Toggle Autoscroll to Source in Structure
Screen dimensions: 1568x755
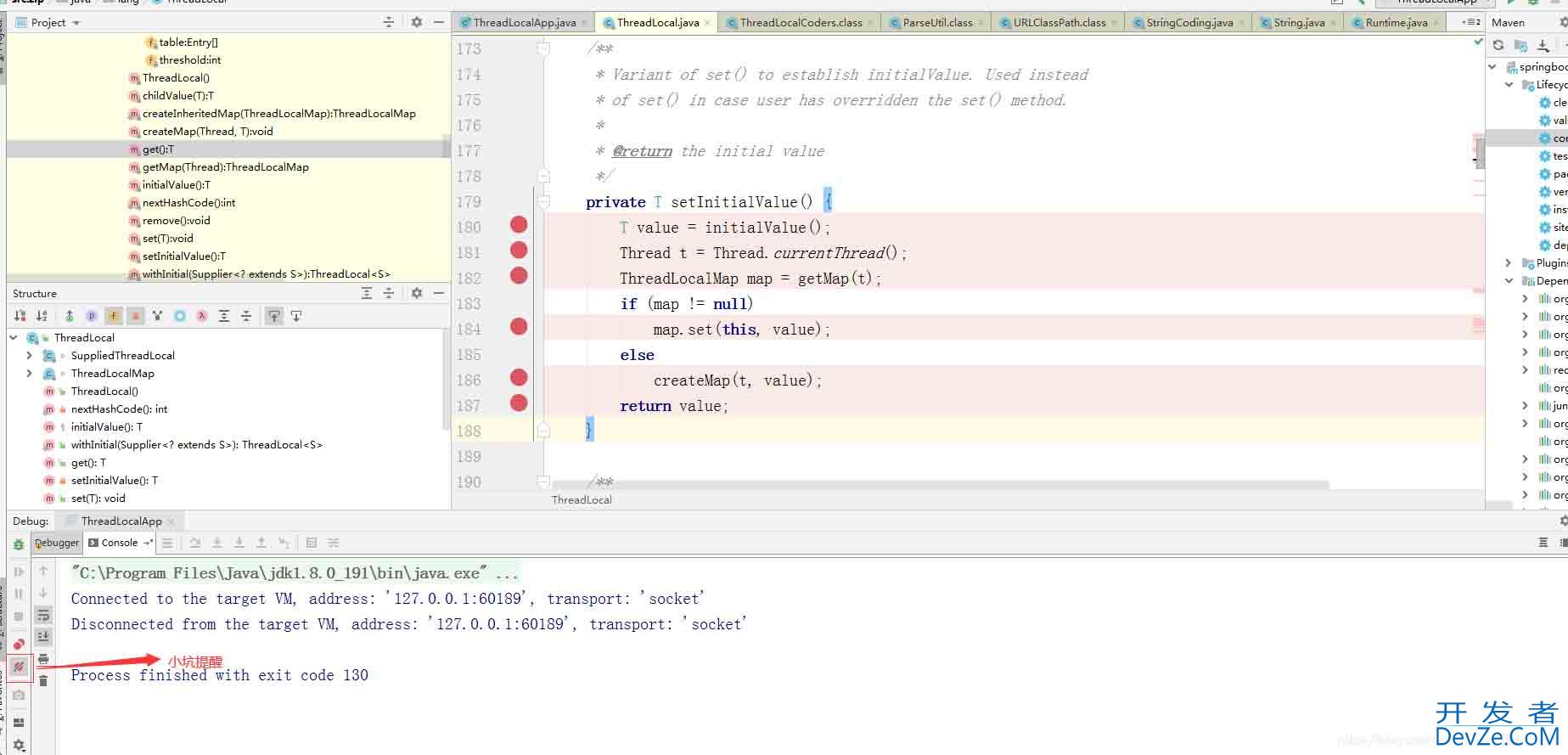click(274, 316)
